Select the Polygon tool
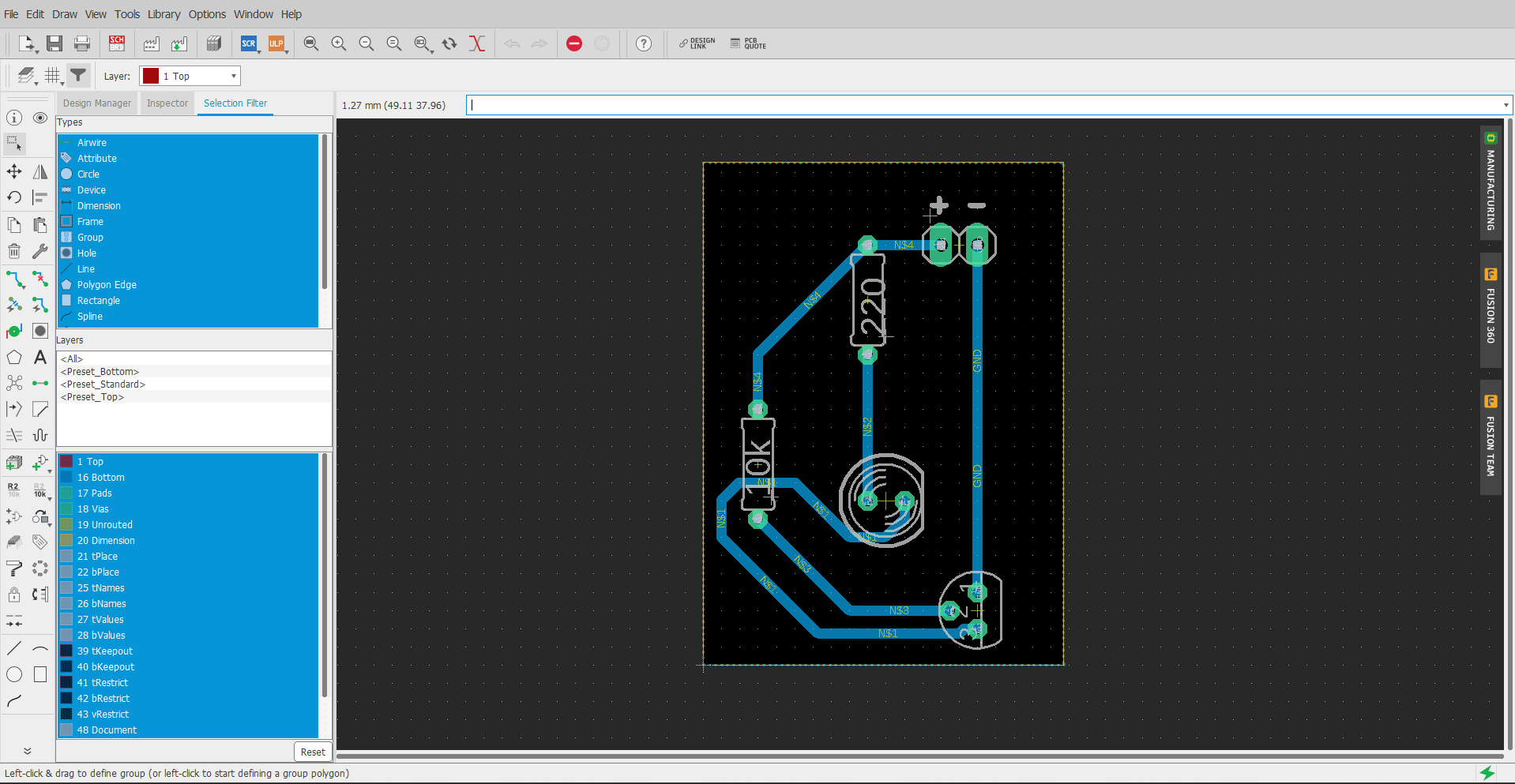 click(x=14, y=358)
